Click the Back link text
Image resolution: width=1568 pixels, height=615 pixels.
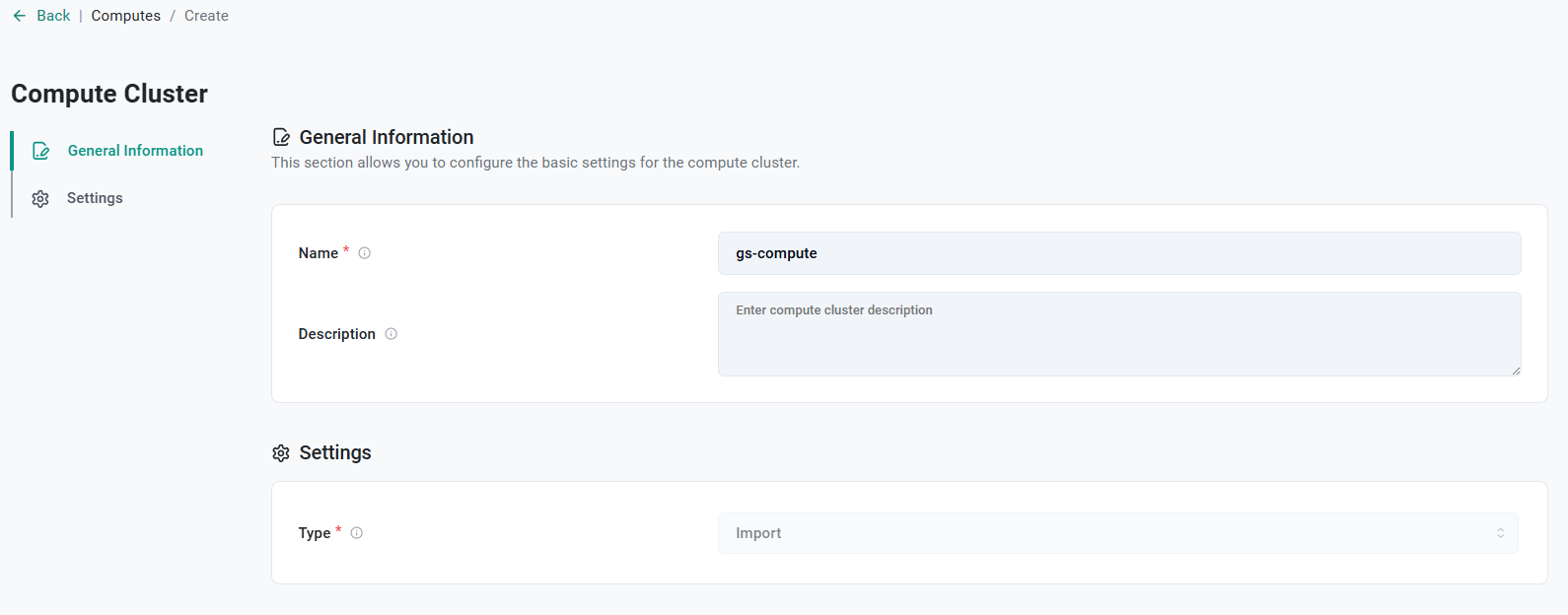(x=53, y=16)
